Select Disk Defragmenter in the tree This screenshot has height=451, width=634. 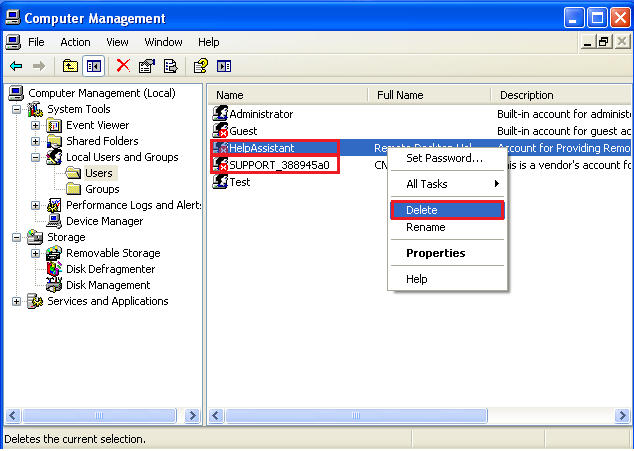(x=110, y=269)
